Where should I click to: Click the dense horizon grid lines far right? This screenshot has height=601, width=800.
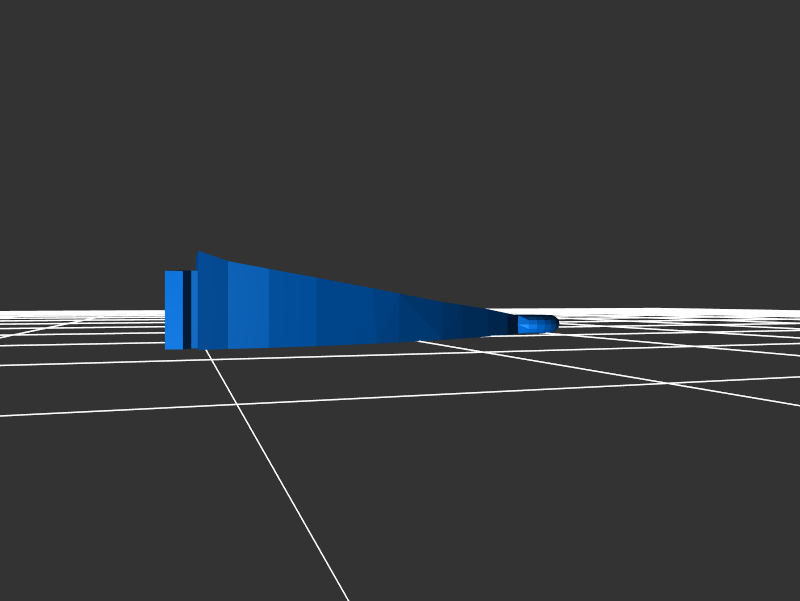pyautogui.click(x=740, y=317)
